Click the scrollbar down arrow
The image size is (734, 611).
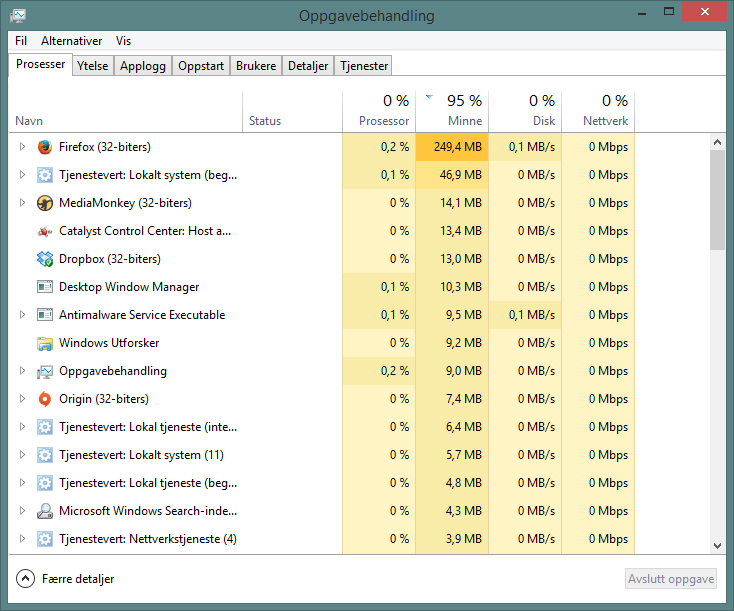tap(717, 545)
